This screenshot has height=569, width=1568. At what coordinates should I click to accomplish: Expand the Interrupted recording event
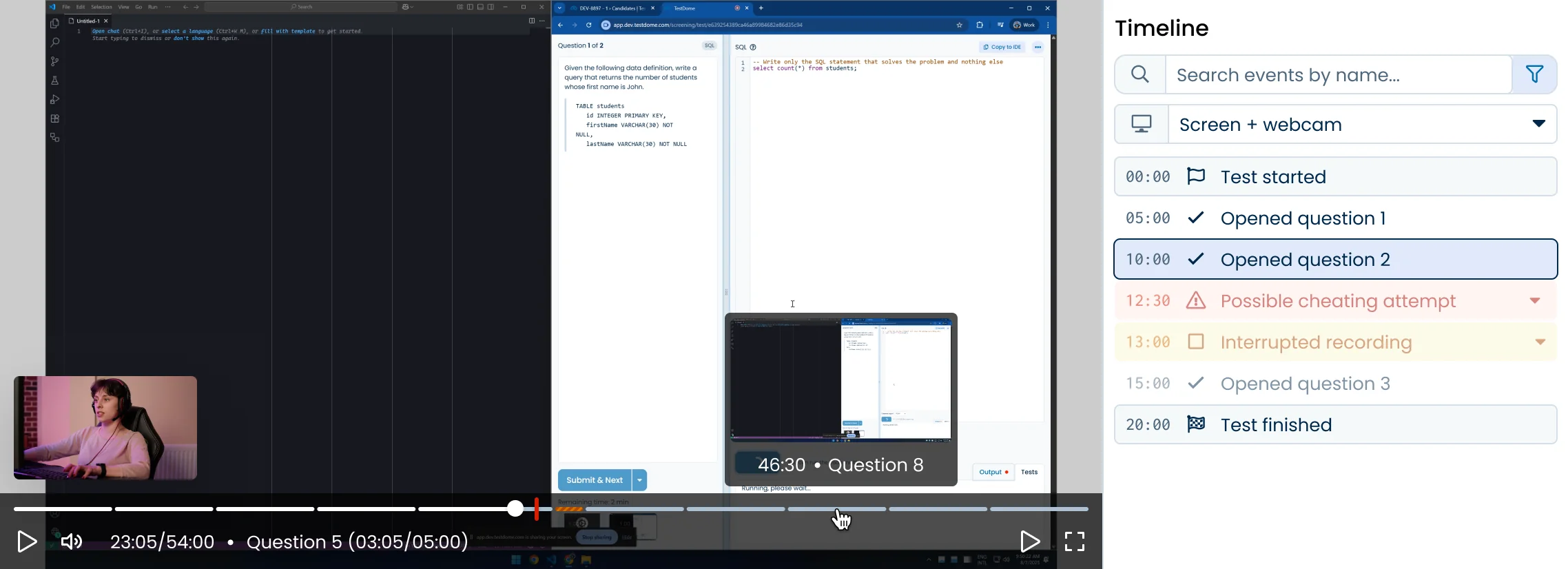click(x=1540, y=342)
